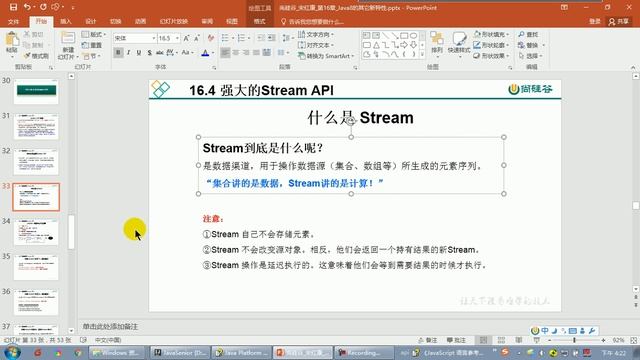
Task: Click Comments (批注) in status bar
Action: (x=456, y=340)
